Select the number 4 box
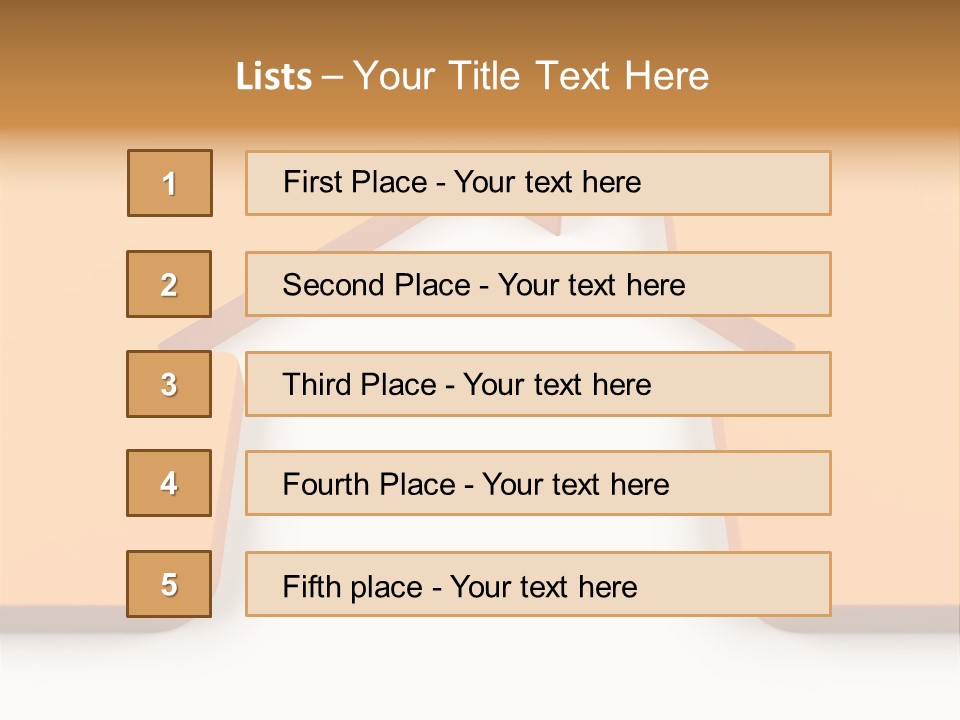The height and width of the screenshot is (720, 960). point(169,483)
